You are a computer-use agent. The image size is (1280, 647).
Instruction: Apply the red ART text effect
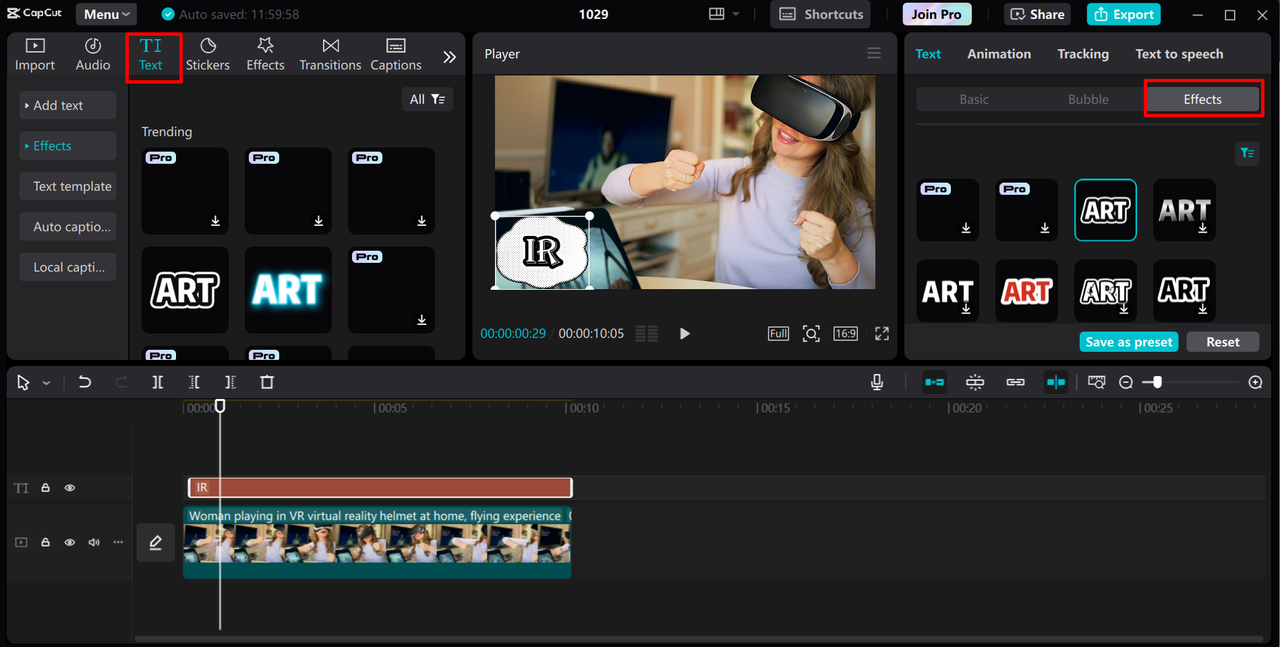[1027, 291]
